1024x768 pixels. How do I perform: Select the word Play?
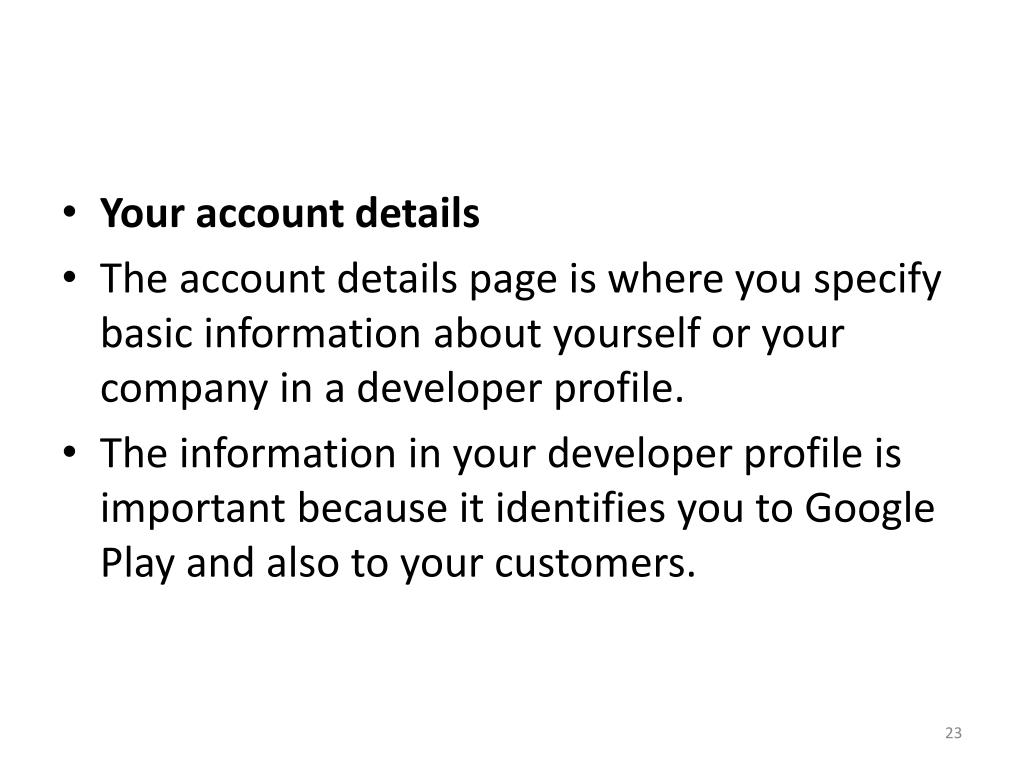tap(138, 564)
